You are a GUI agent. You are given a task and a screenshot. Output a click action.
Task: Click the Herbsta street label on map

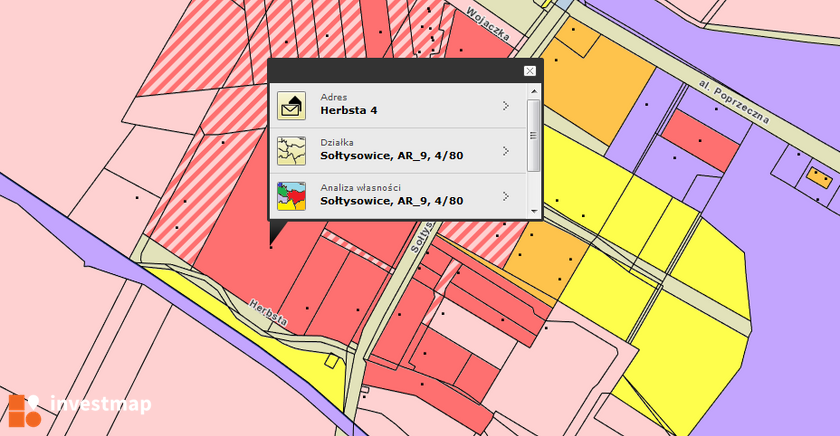[269, 313]
